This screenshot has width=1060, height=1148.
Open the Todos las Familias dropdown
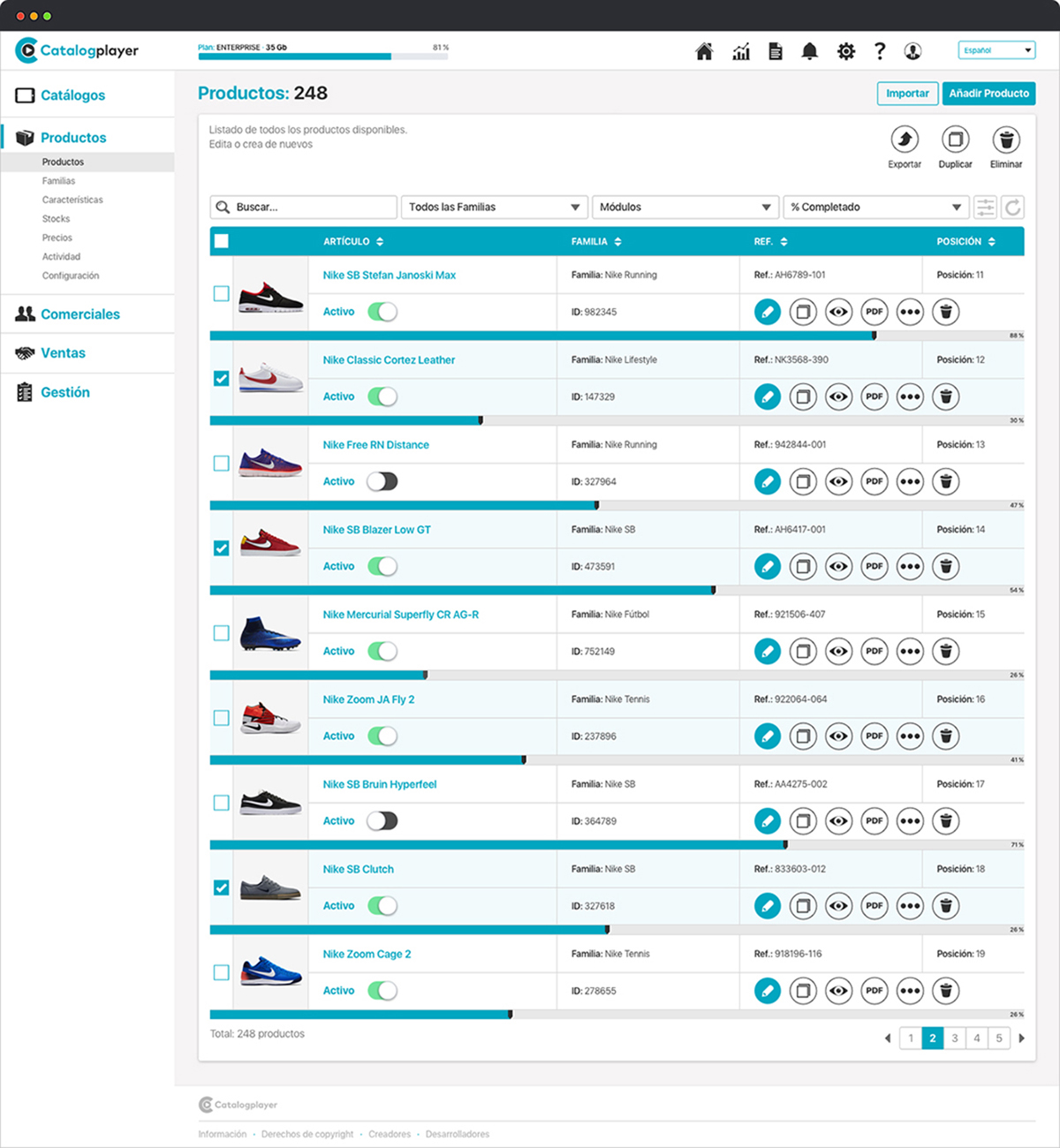point(494,207)
